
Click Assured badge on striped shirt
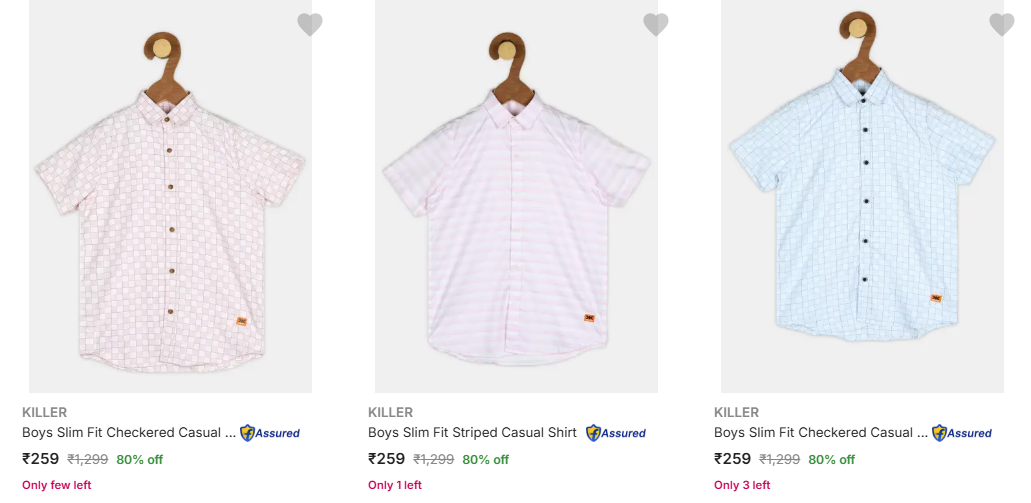(616, 433)
